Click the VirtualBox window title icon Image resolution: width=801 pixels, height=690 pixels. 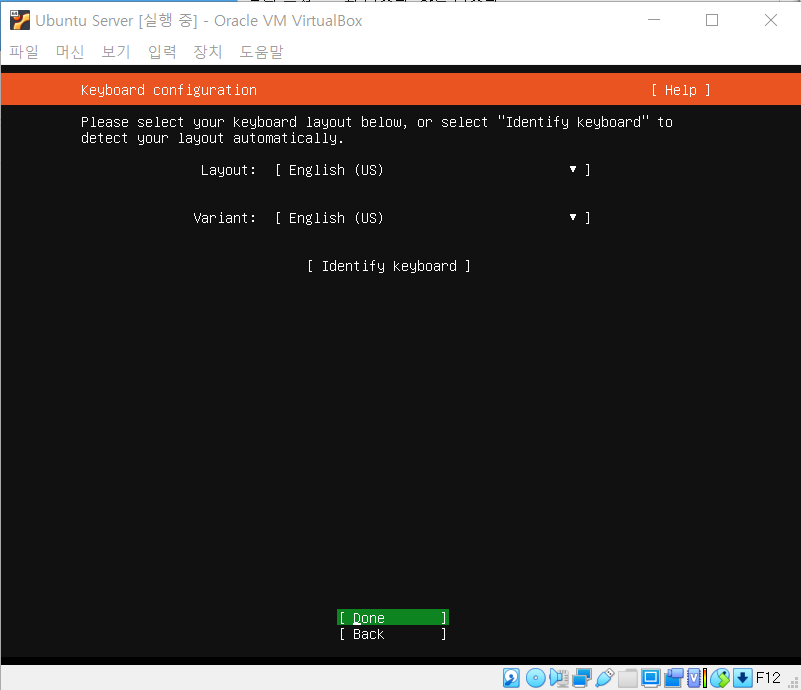[x=20, y=20]
